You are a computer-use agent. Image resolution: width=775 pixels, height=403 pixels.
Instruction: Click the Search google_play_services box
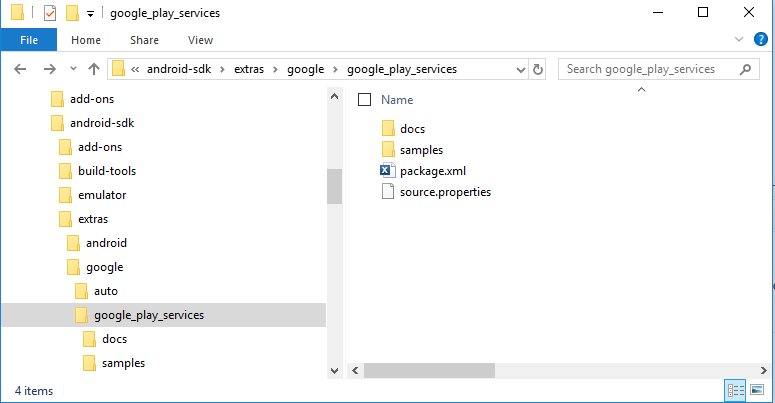[648, 69]
